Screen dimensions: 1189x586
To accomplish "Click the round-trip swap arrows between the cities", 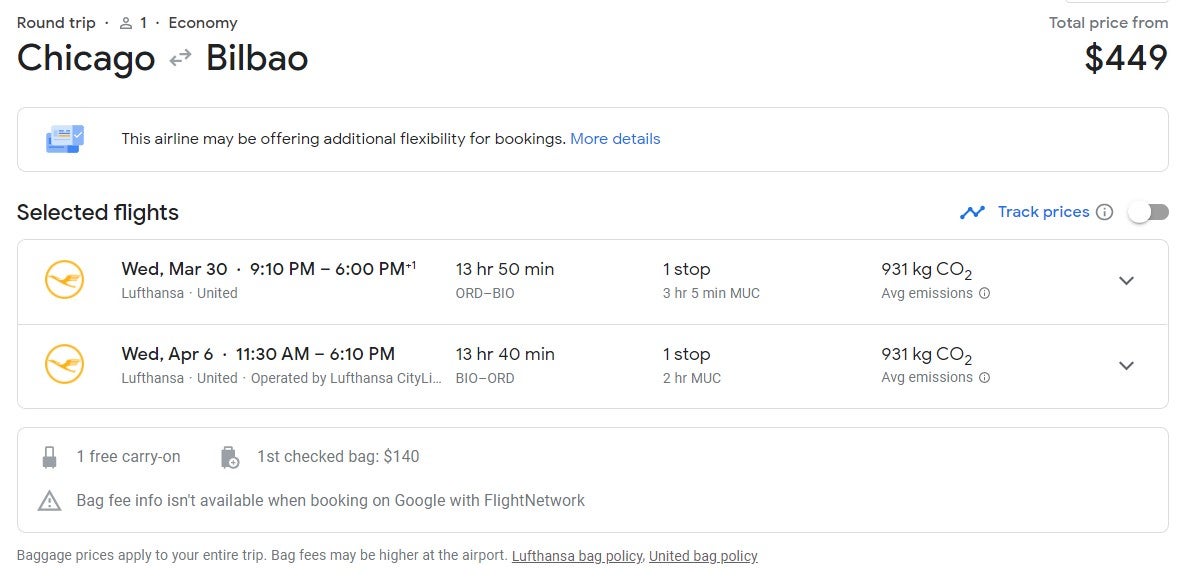I will [x=180, y=58].
